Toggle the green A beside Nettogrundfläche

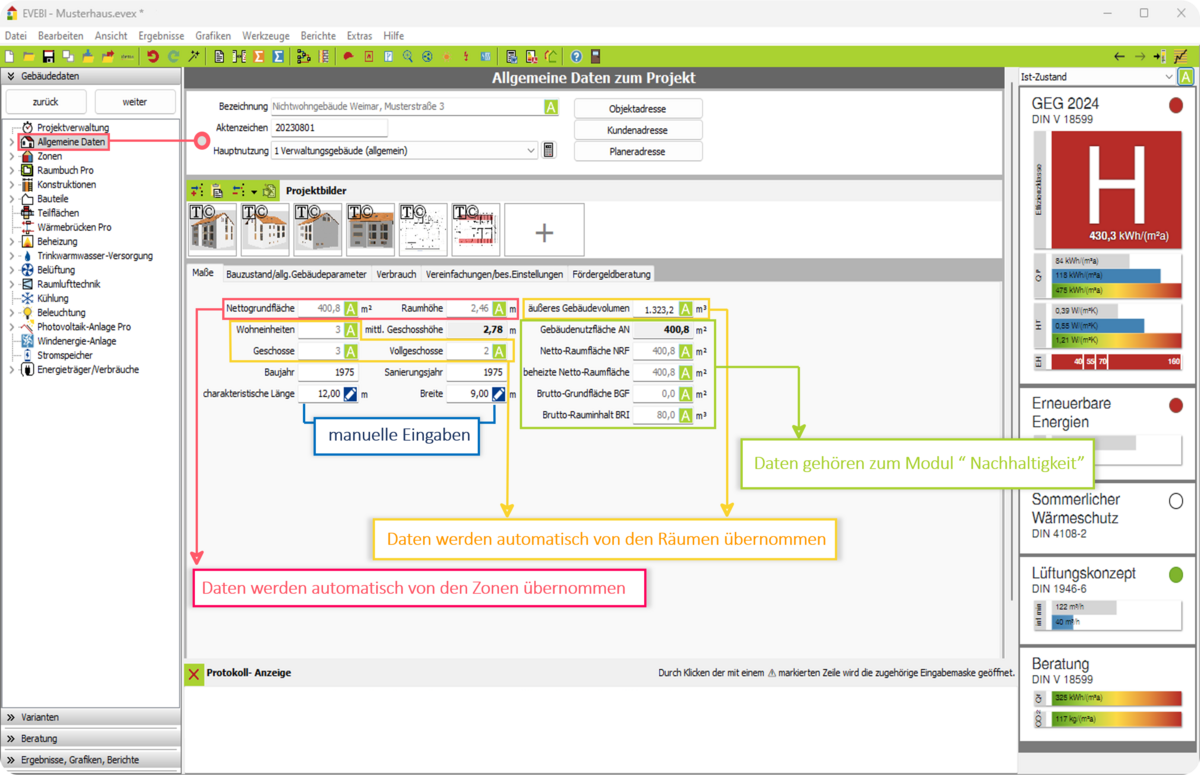pos(351,309)
